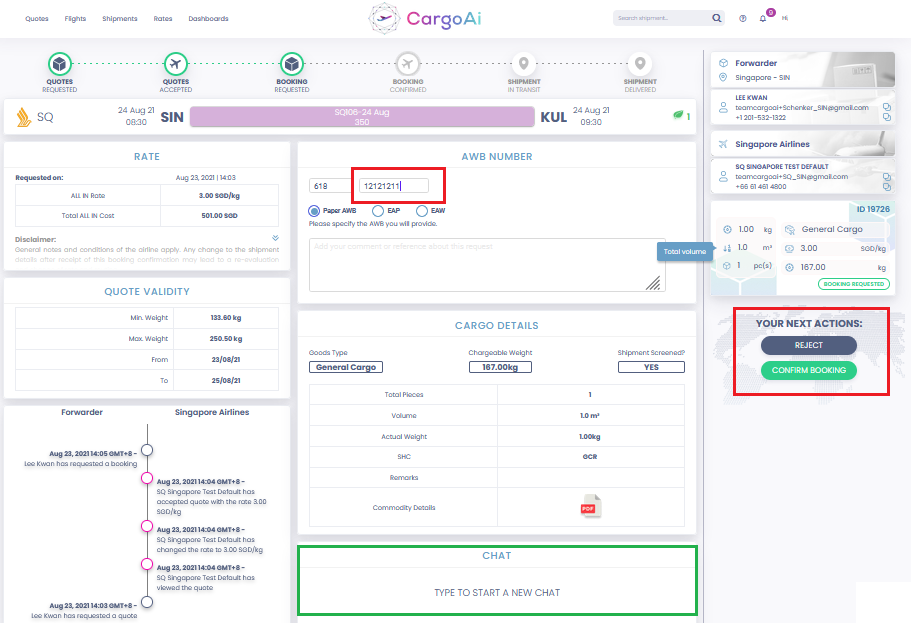Click the REJECT button

(809, 345)
